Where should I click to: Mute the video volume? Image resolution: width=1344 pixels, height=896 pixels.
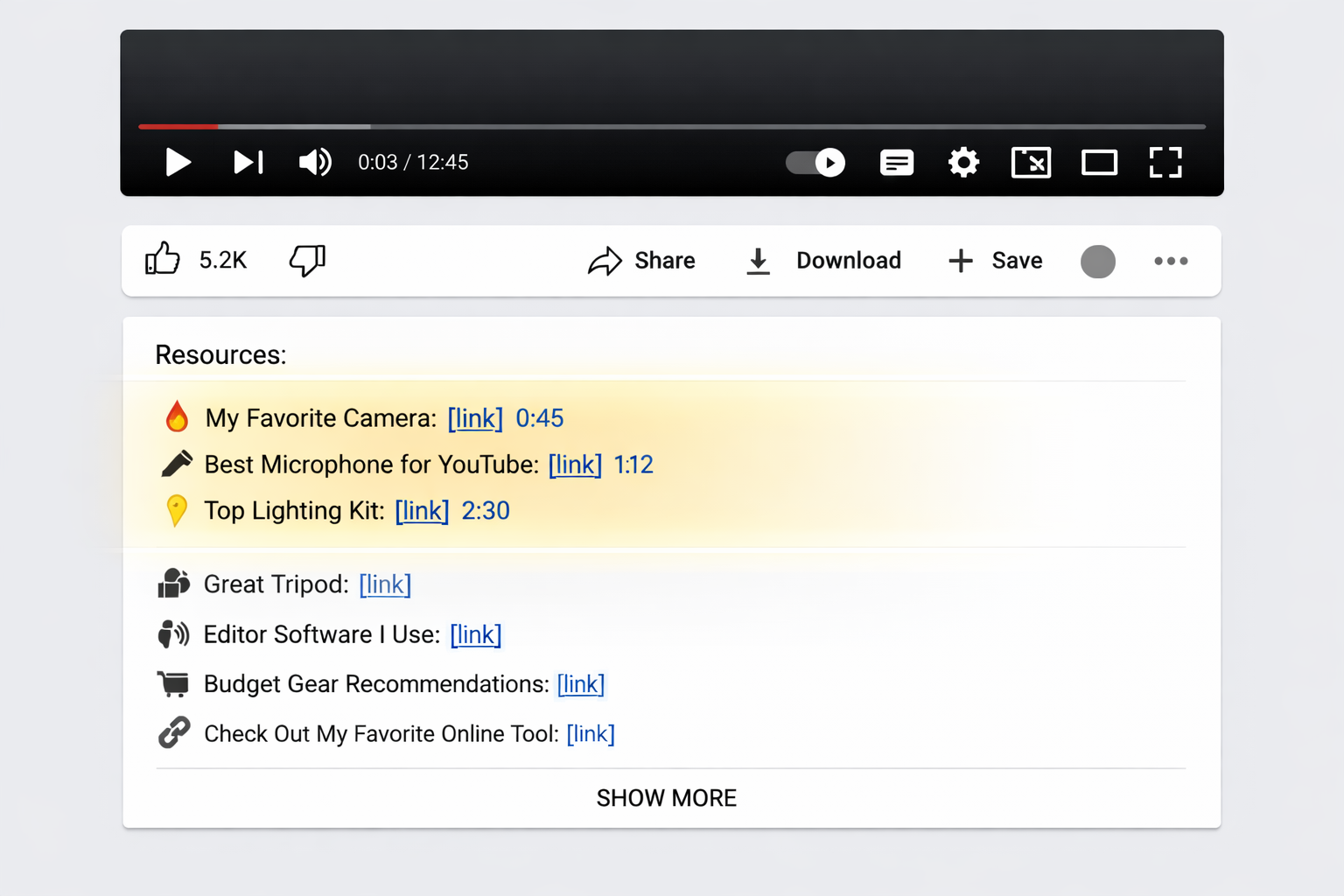click(314, 162)
